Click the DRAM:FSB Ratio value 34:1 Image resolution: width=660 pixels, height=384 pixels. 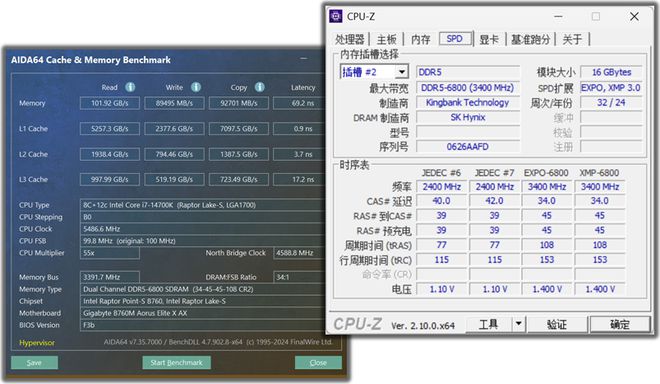click(298, 277)
